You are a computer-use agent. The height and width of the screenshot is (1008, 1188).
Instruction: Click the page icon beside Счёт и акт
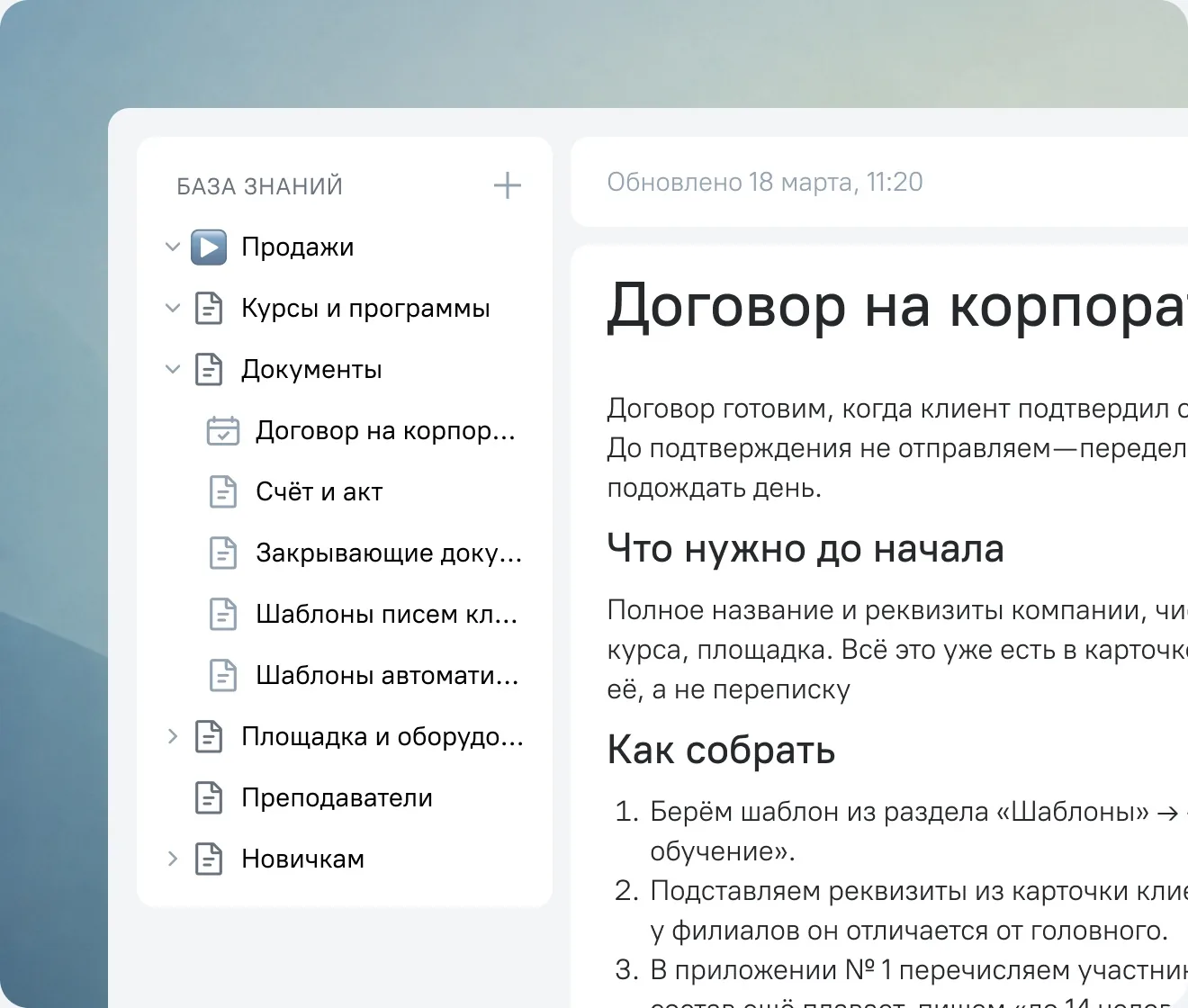pyautogui.click(x=223, y=491)
